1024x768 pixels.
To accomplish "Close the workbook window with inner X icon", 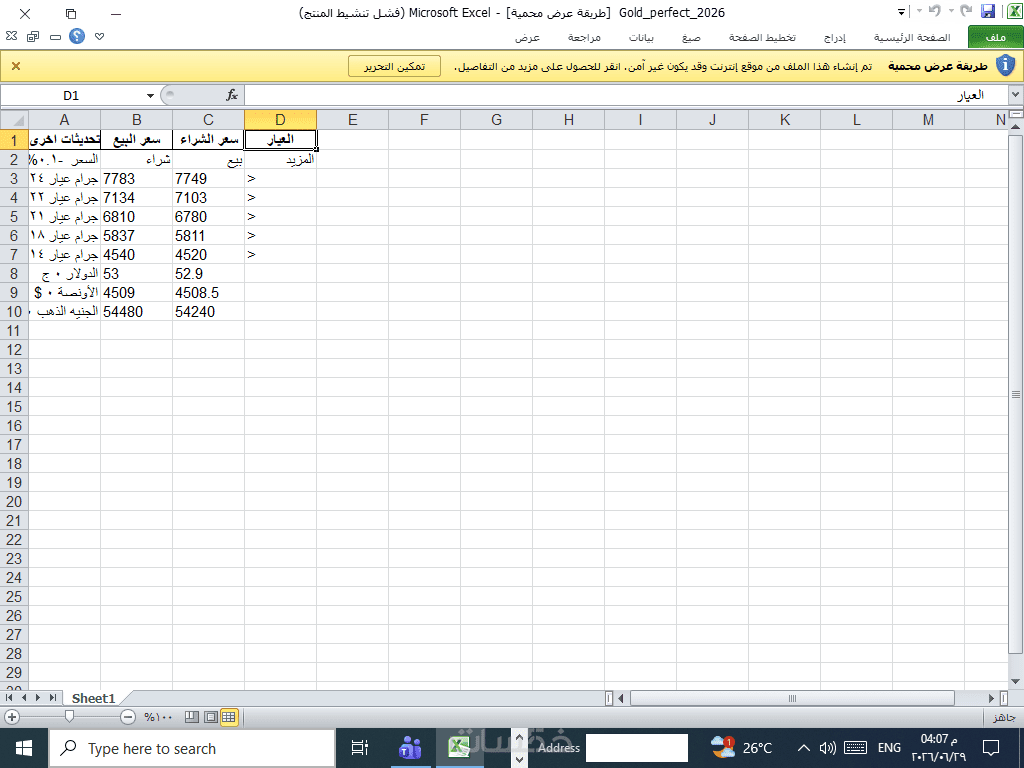I will click(x=11, y=37).
